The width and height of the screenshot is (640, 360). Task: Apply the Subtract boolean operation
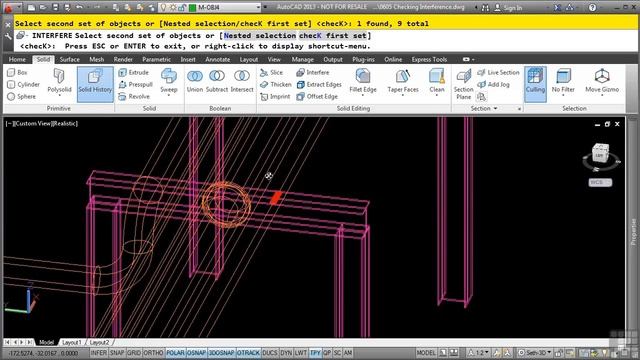click(217, 81)
